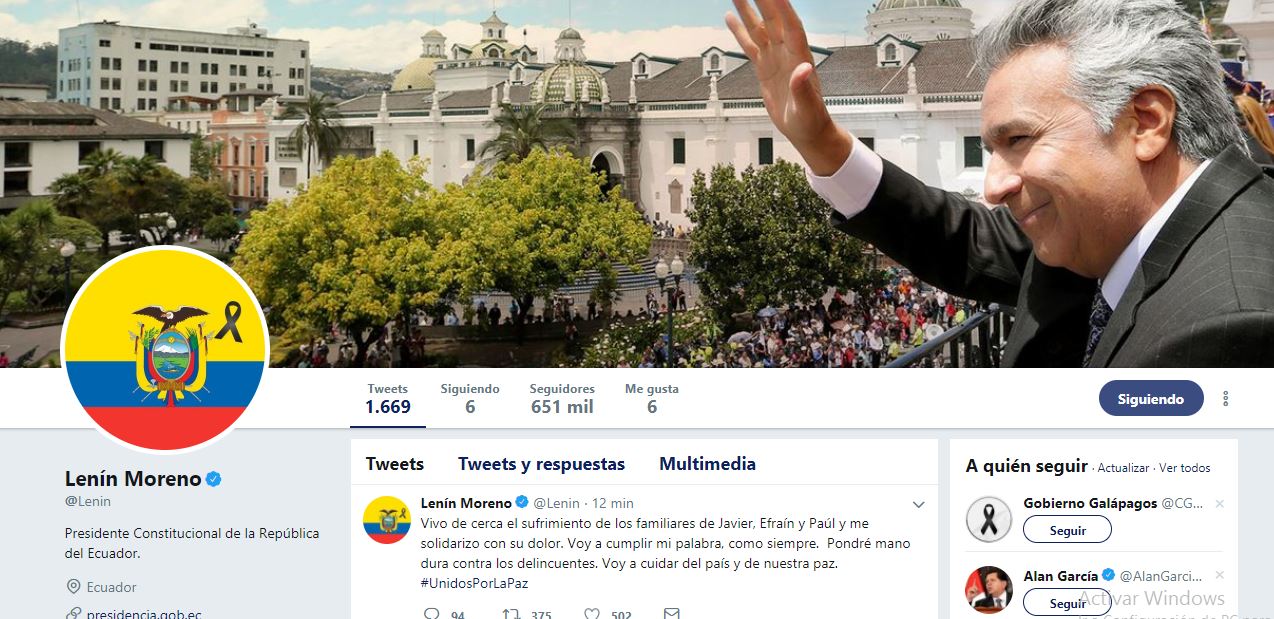
Task: View the 651 mil Seguidores list
Action: tap(562, 398)
